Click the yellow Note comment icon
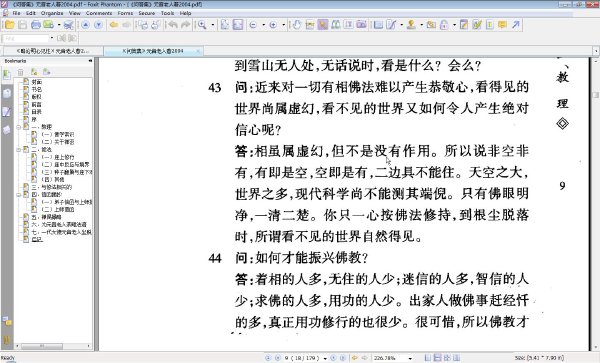Viewport: 600px width, 363px height. pos(502,25)
